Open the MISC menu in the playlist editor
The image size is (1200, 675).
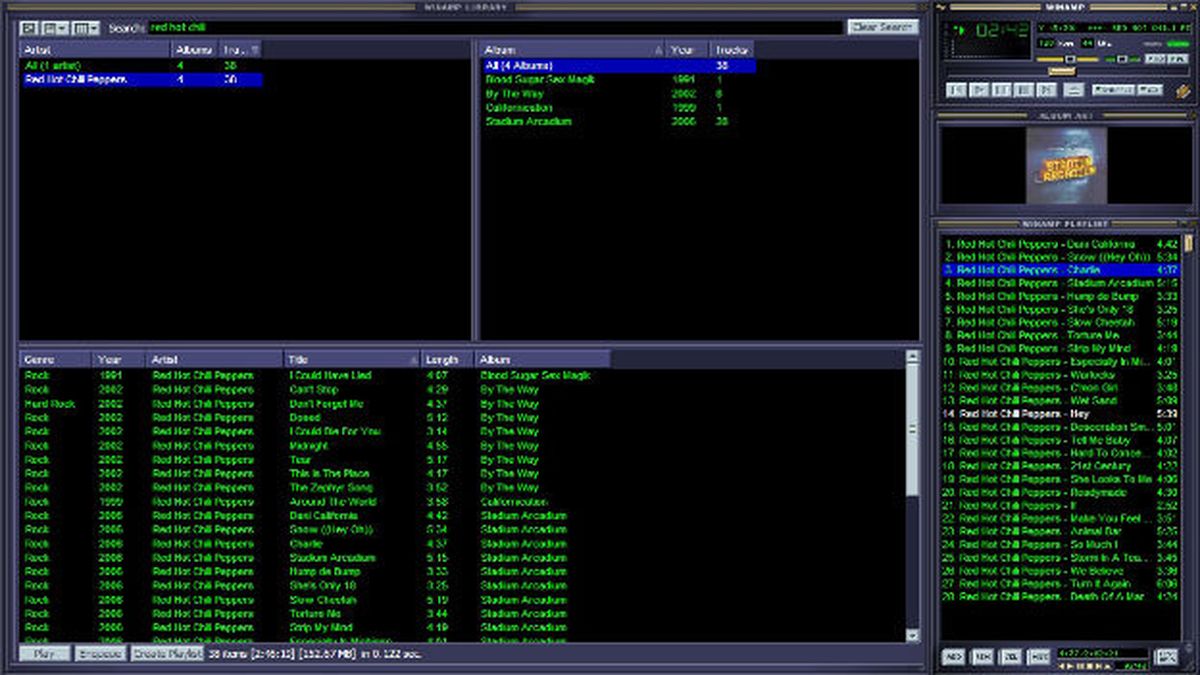[1040, 657]
